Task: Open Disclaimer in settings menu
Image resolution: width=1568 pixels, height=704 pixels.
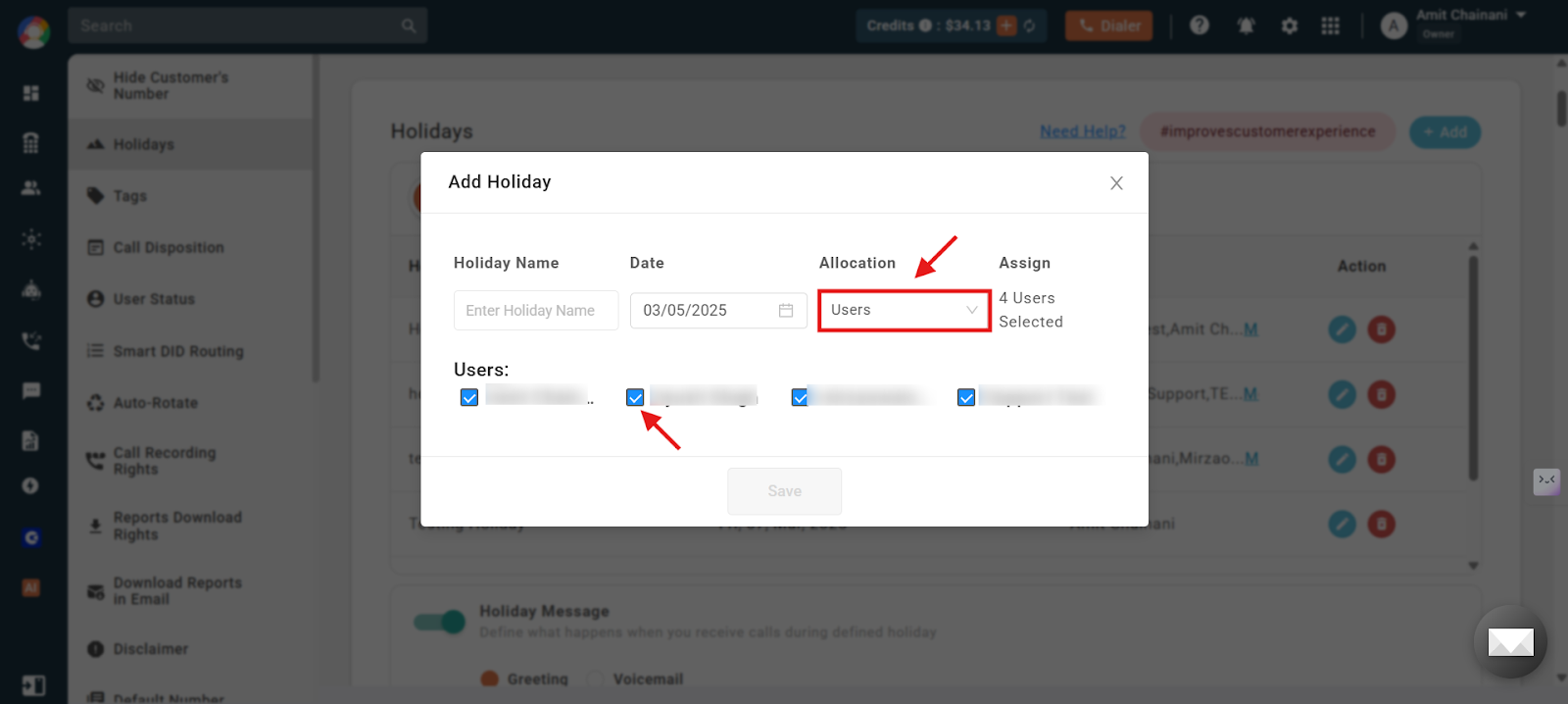Action: click(191, 649)
